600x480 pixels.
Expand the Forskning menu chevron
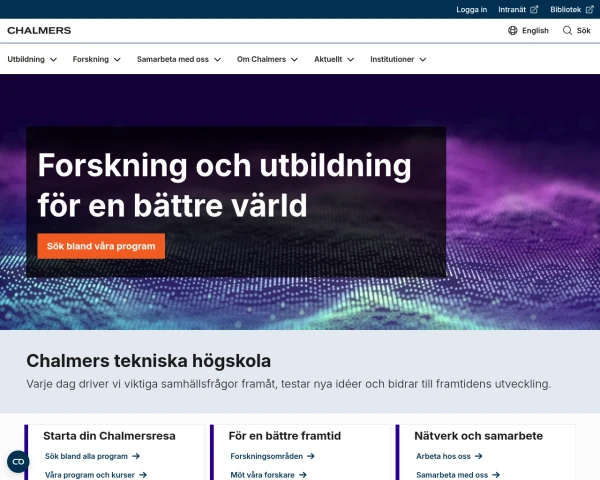pyautogui.click(x=117, y=60)
